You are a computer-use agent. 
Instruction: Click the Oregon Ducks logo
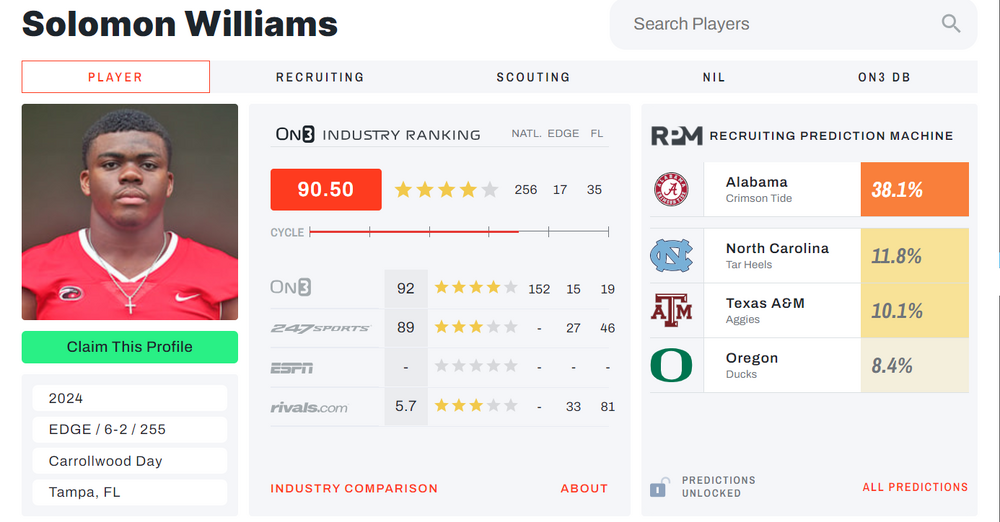671,365
